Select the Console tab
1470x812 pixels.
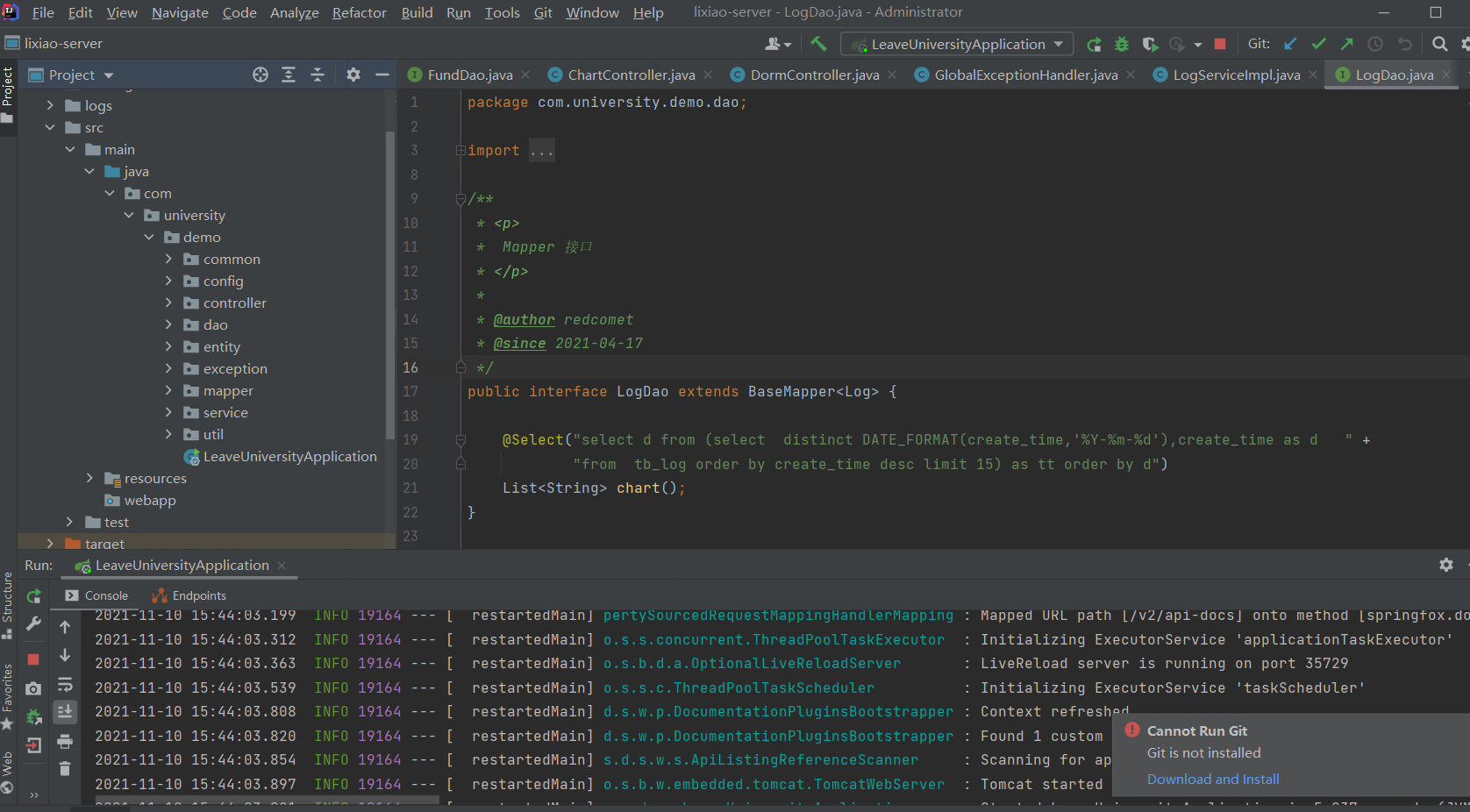[96, 596]
